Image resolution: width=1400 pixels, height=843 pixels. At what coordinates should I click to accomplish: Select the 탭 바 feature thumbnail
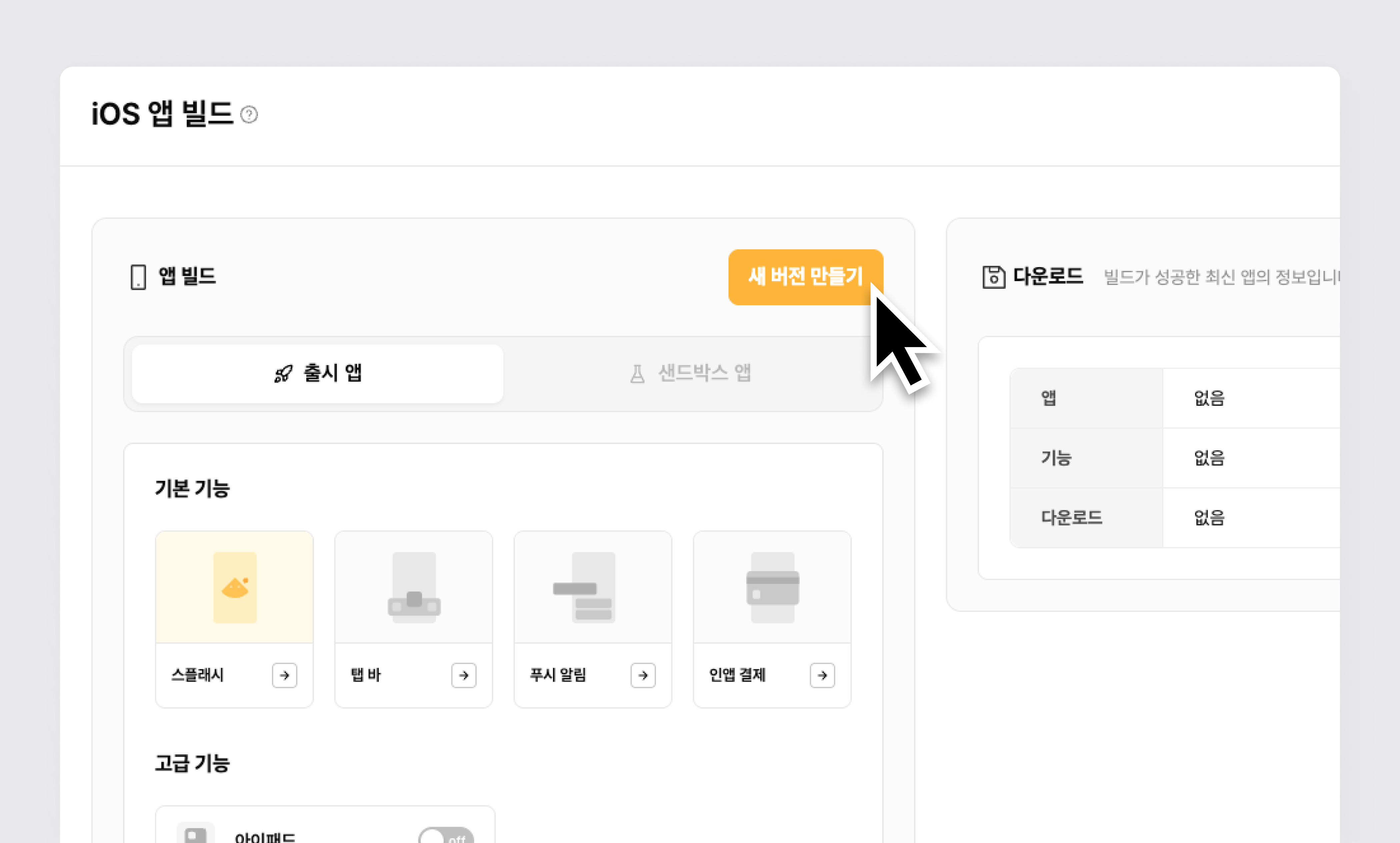point(414,587)
